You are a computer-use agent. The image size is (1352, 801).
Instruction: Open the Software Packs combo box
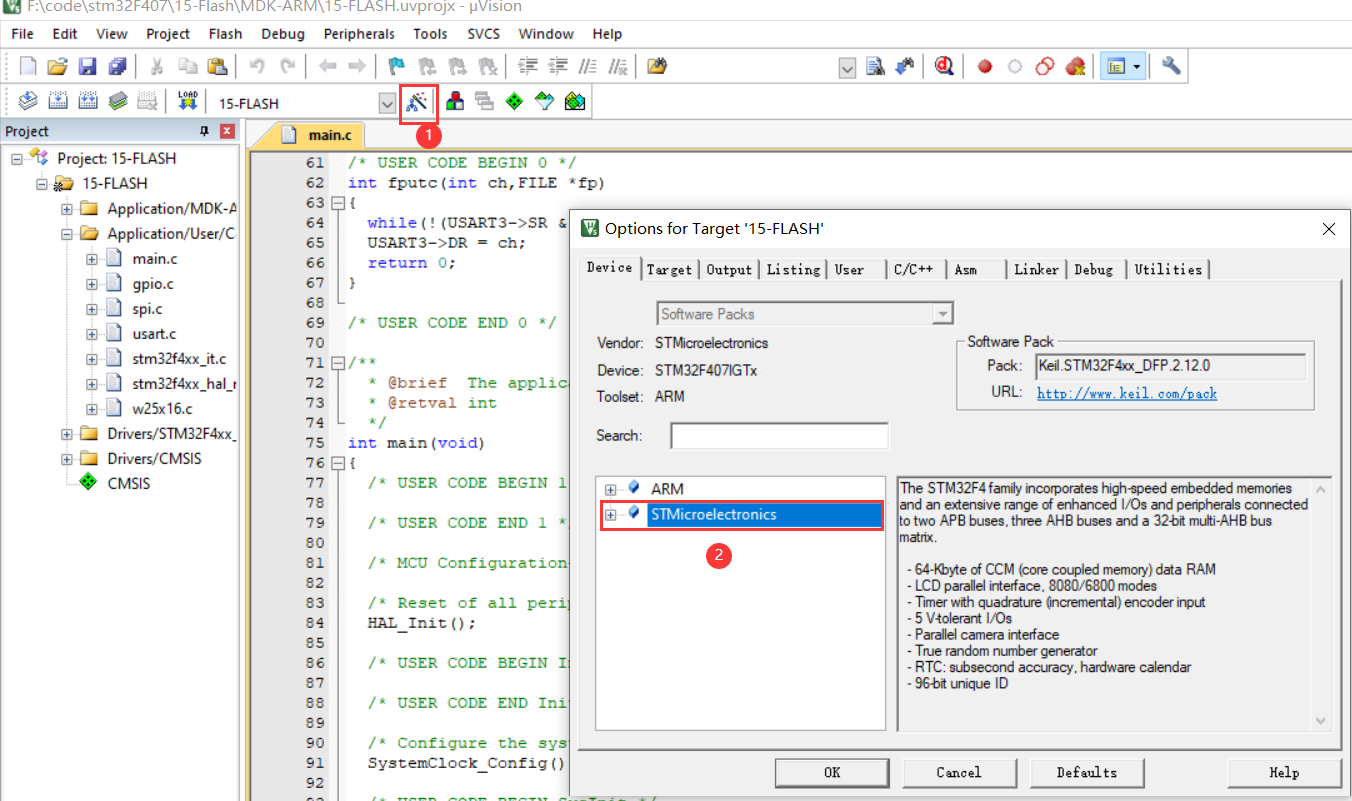pos(805,314)
